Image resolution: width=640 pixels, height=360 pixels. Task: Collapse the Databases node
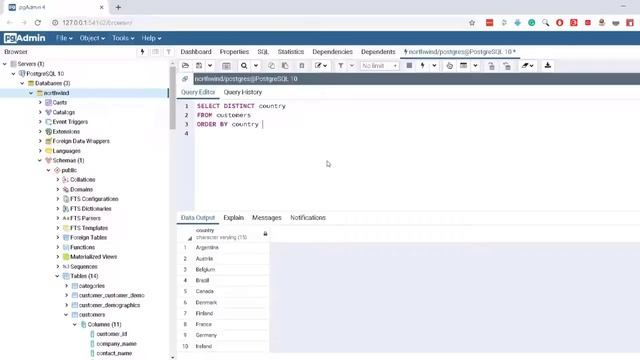[22, 83]
